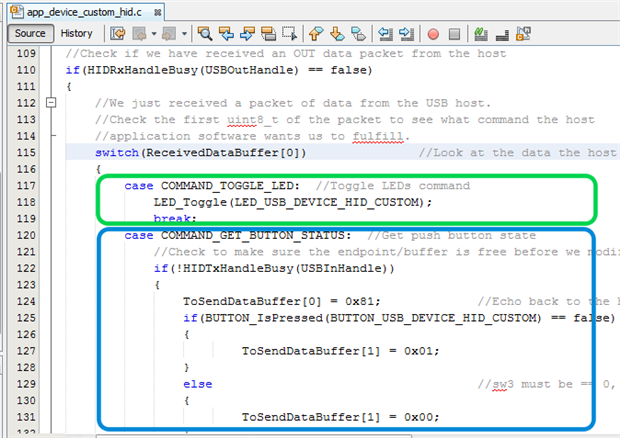Image resolution: width=620 pixels, height=438 pixels.
Task: Open the Back history dropdown arrow
Action: click(x=154, y=34)
